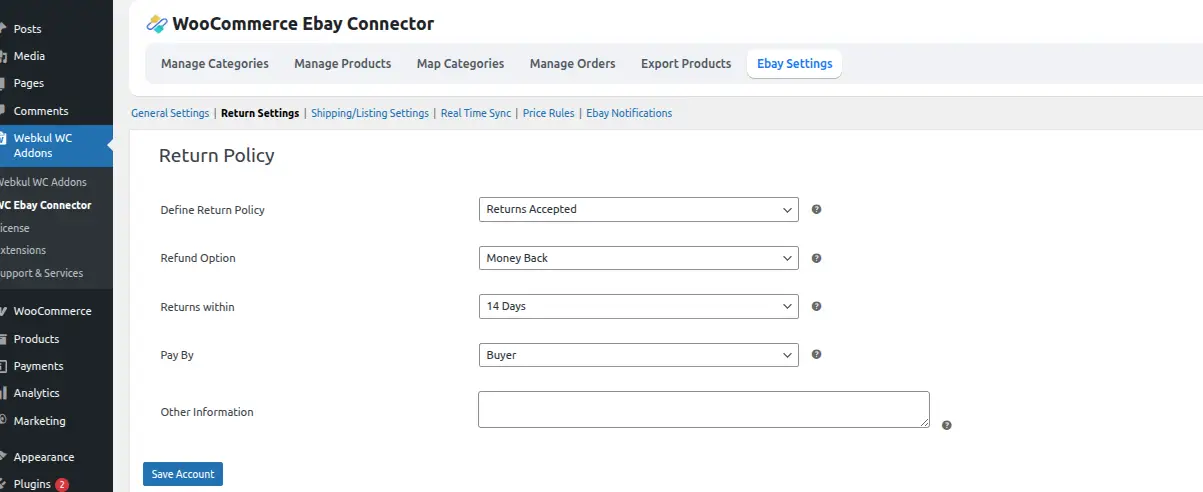
Task: Click the Analytics icon in sidebar
Action: pyautogui.click(x=4, y=393)
